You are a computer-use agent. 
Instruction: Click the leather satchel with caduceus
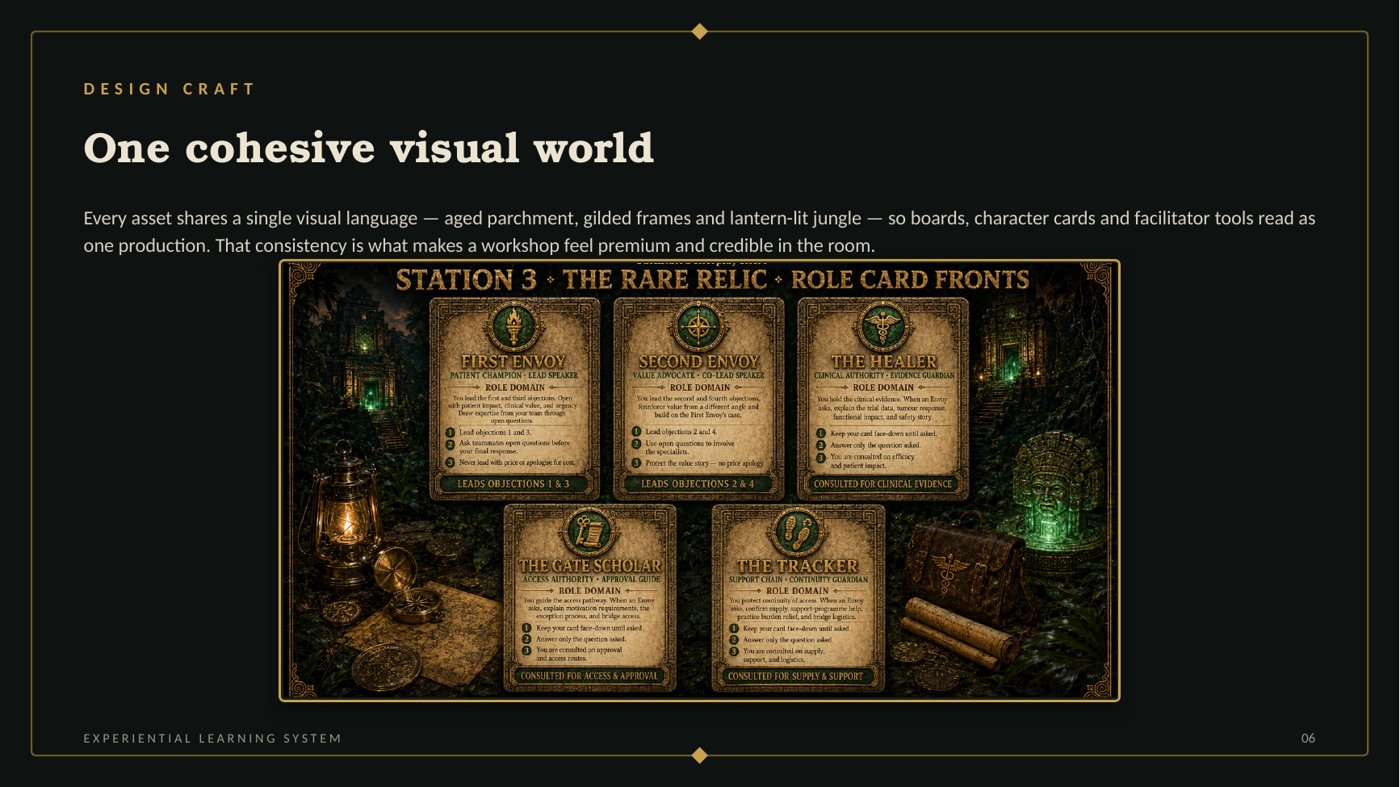pos(968,560)
